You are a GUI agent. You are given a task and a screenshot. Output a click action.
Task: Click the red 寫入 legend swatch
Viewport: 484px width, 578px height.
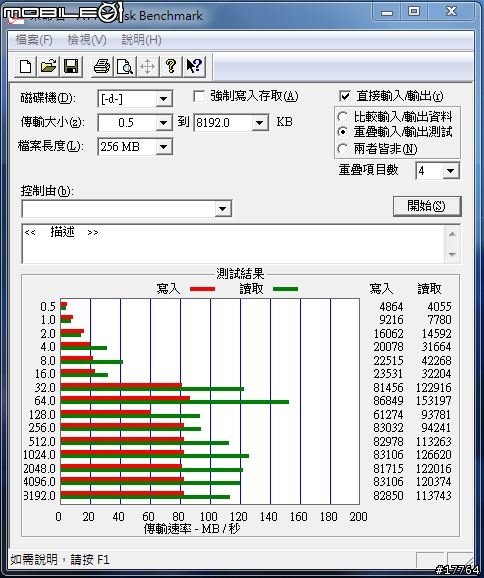[202, 289]
